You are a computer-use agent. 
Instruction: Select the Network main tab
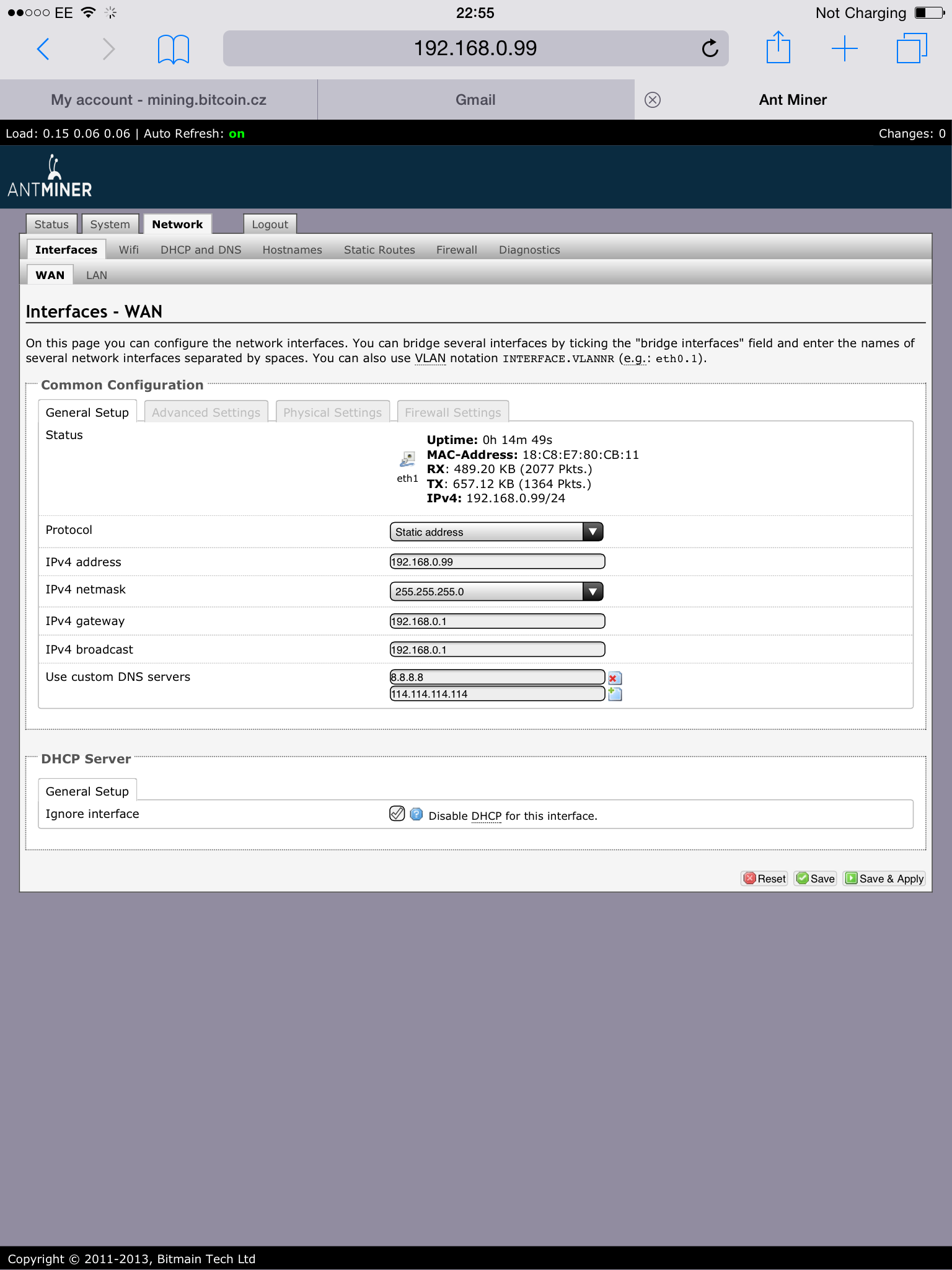pyautogui.click(x=177, y=224)
